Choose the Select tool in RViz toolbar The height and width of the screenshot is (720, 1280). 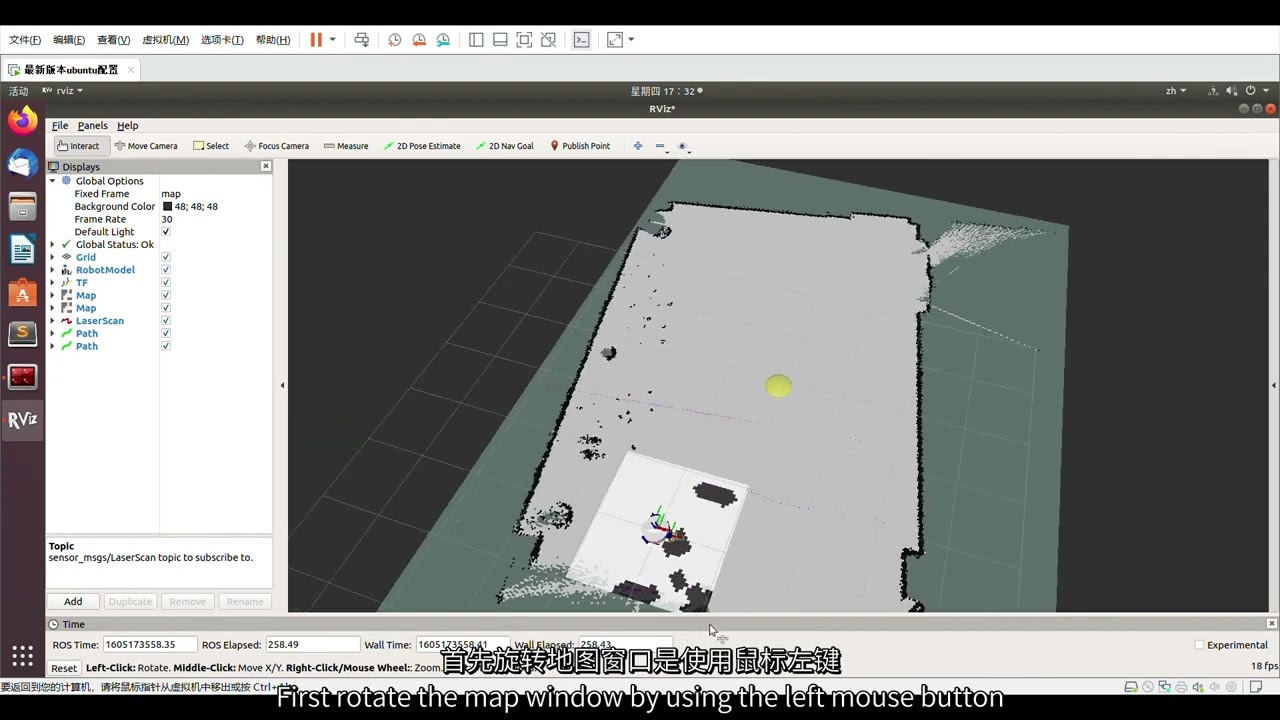[211, 146]
